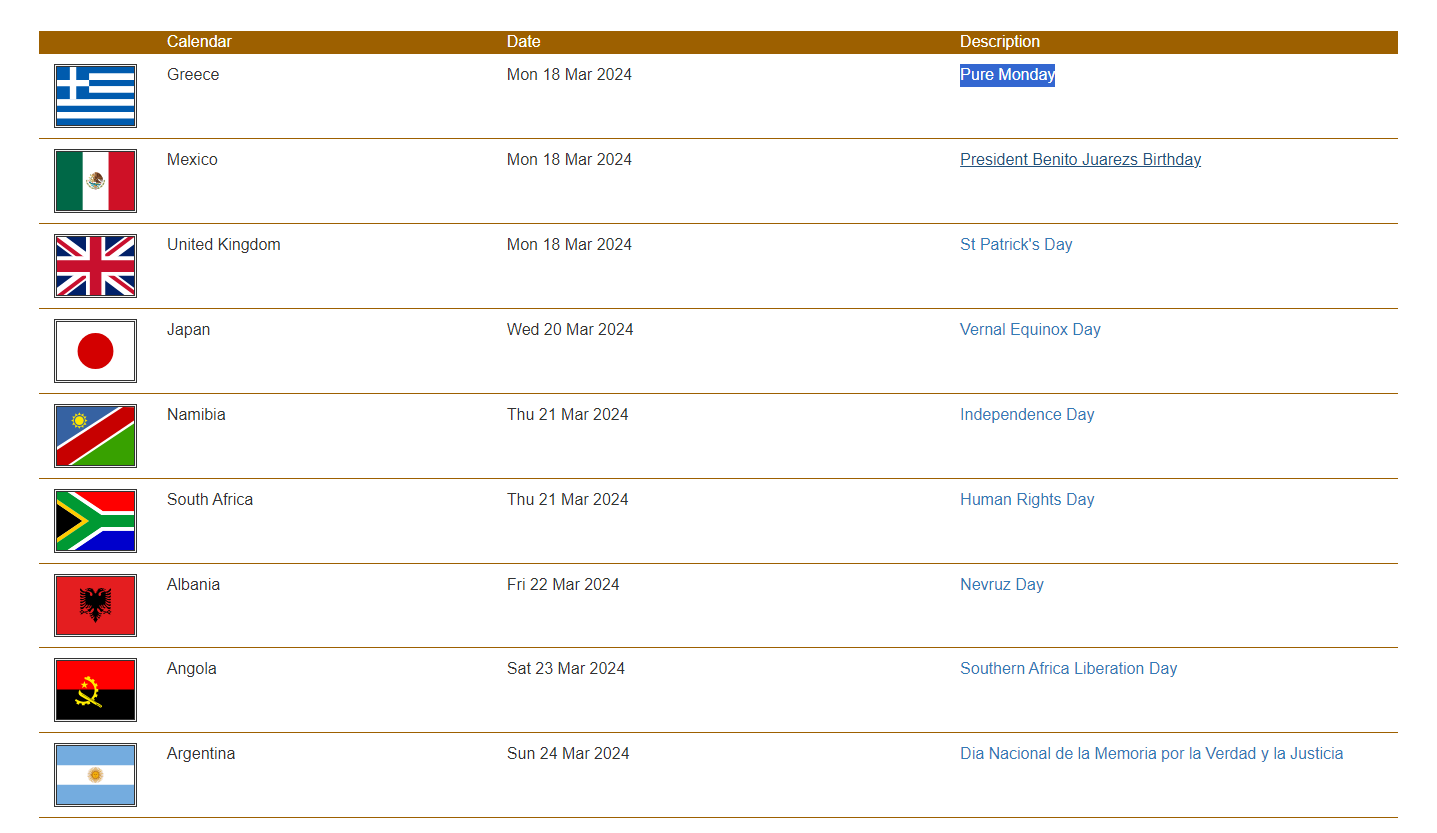This screenshot has height=833, width=1437.
Task: Click the Greece flag icon
Action: [95, 96]
